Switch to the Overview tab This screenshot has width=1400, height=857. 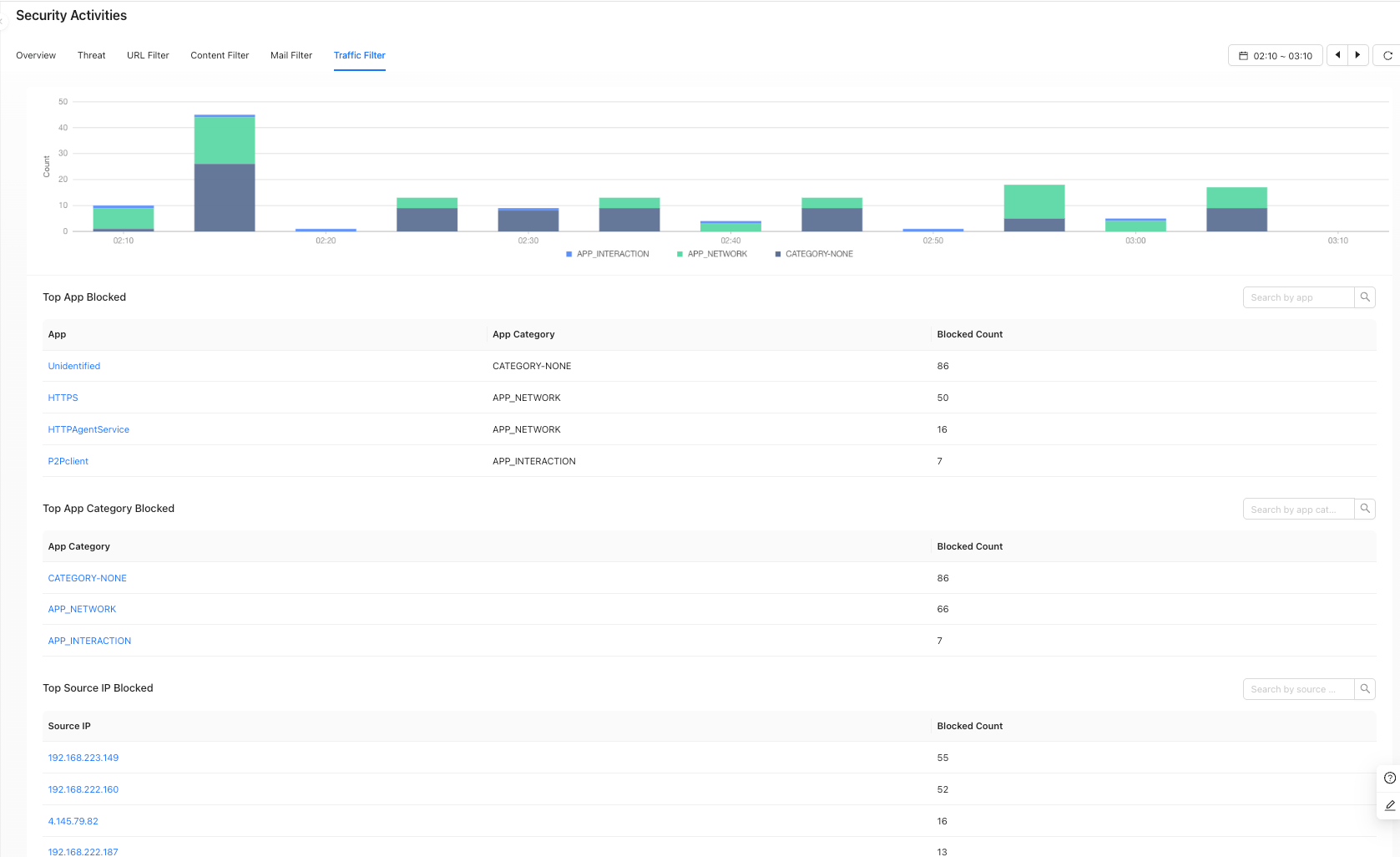[36, 56]
